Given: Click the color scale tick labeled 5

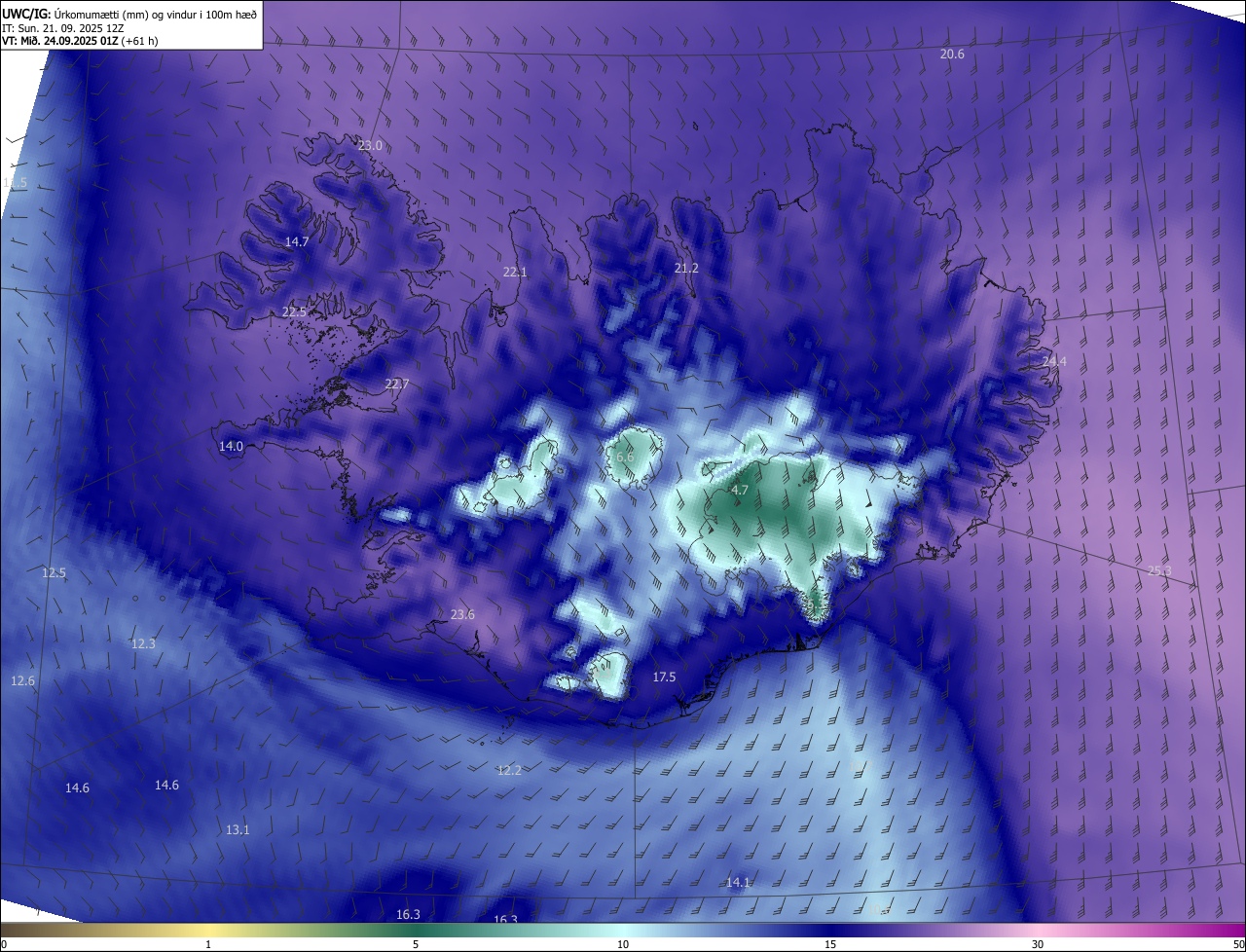Looking at the screenshot, I should coord(416,944).
